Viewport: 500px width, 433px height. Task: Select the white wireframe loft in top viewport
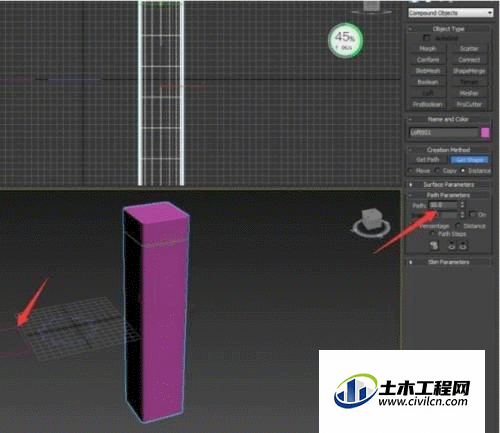click(161, 93)
